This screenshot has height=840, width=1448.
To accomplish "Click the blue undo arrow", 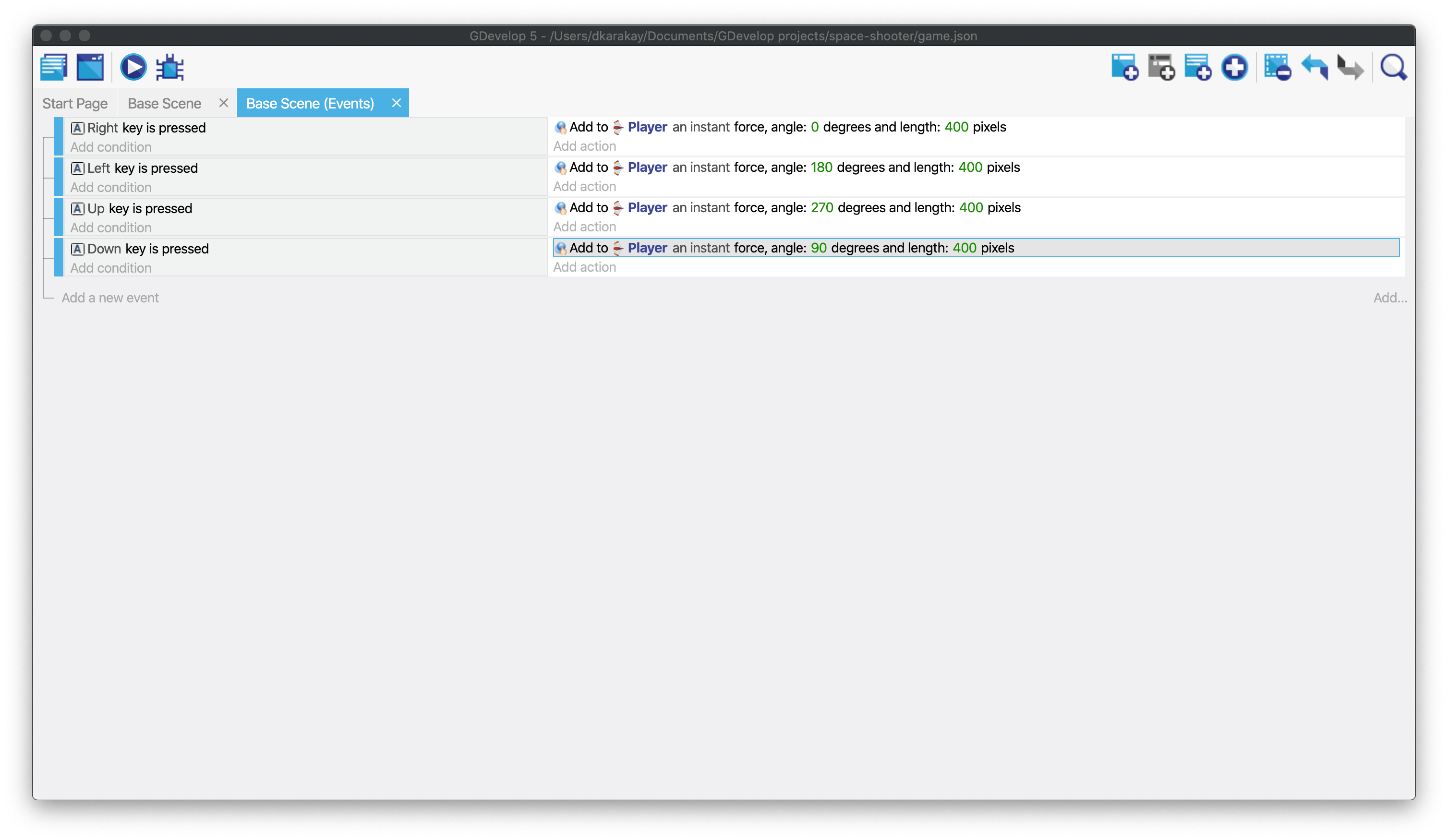I will (1315, 67).
